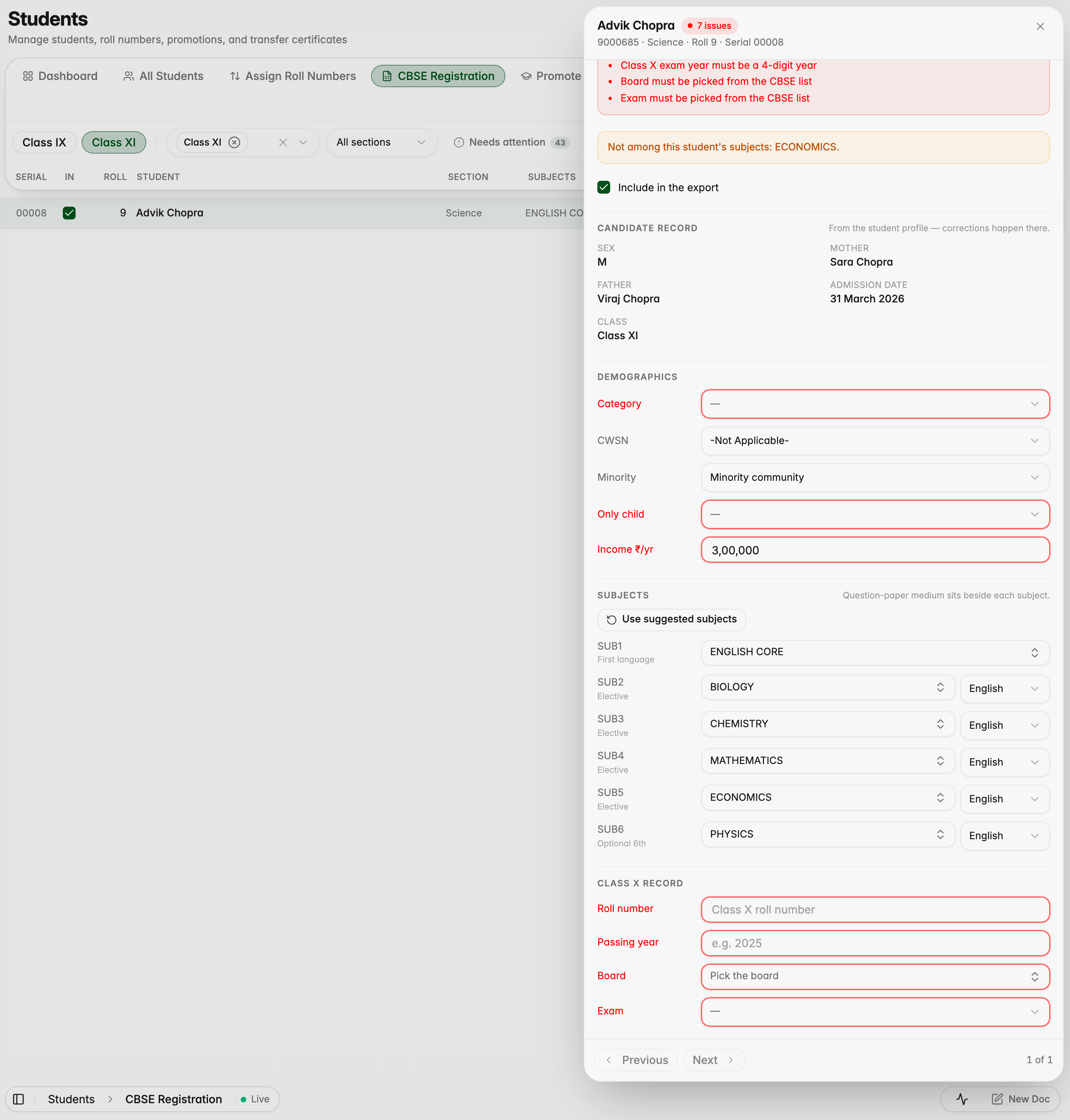Remove the Class XI filter chip
This screenshot has width=1070, height=1120.
234,143
